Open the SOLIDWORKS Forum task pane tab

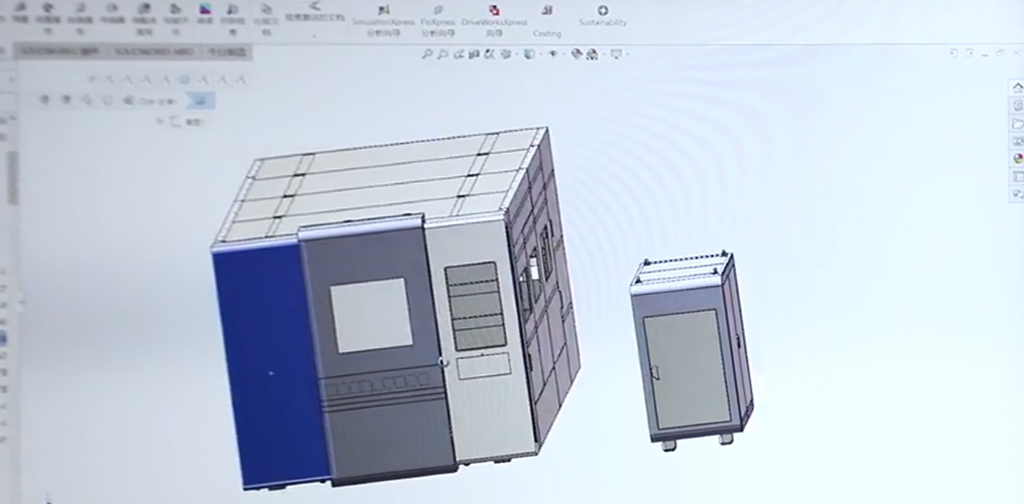click(1017, 194)
